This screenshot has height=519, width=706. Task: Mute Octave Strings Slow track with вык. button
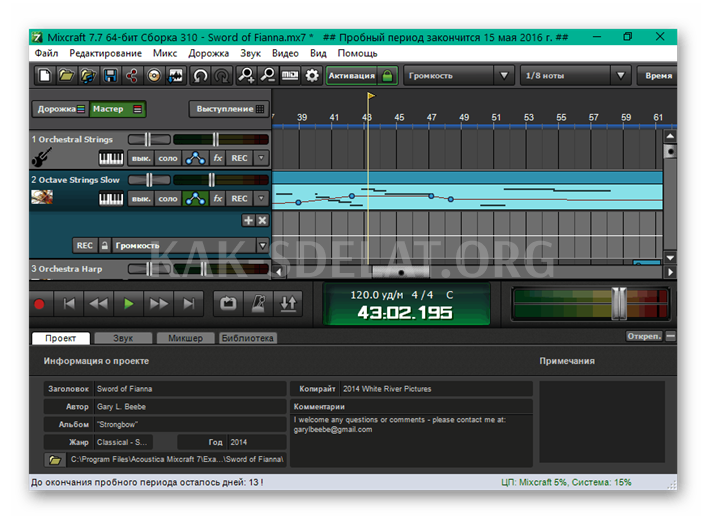pyautogui.click(x=141, y=199)
